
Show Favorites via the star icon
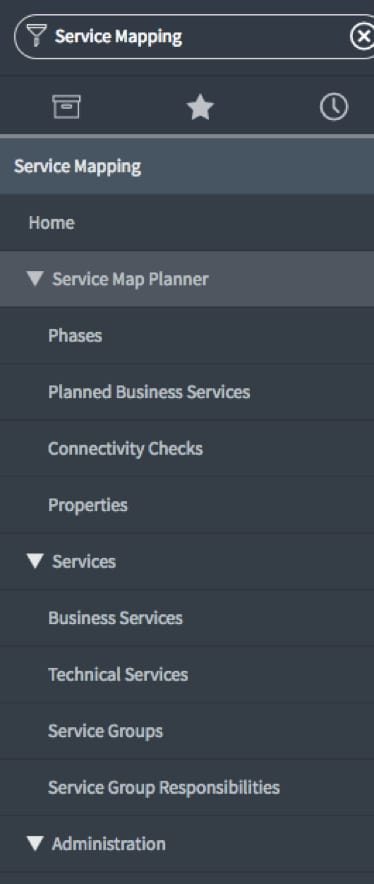click(x=200, y=107)
